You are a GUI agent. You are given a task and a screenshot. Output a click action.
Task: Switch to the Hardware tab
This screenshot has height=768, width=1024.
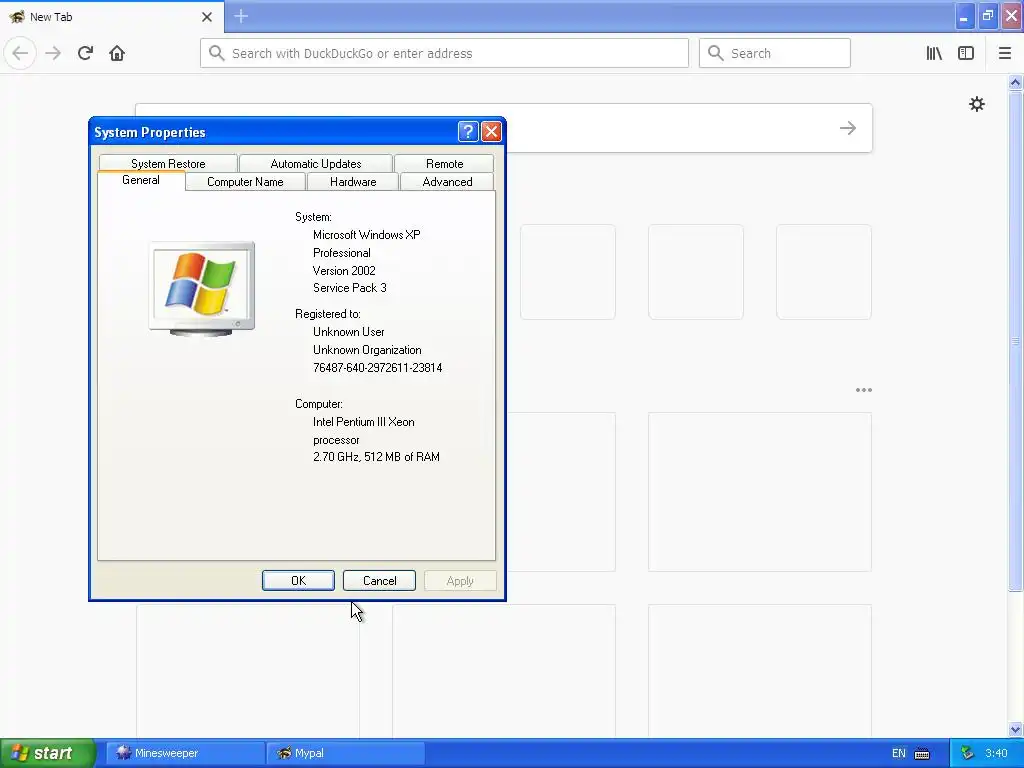pos(353,182)
